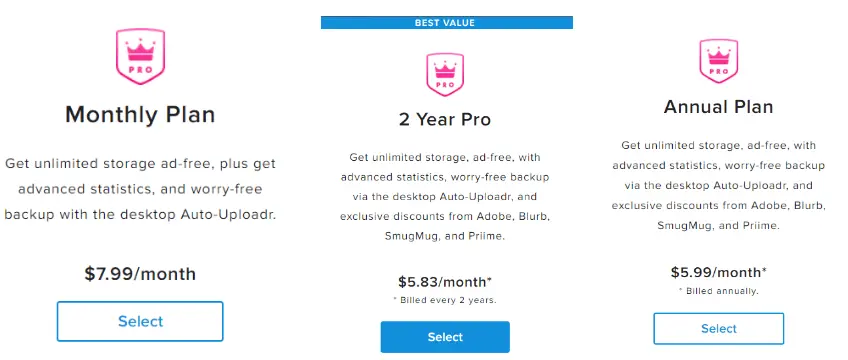Image resolution: width=848 pixels, height=360 pixels.
Task: Select the Monthly Plan
Action: pyautogui.click(x=140, y=321)
